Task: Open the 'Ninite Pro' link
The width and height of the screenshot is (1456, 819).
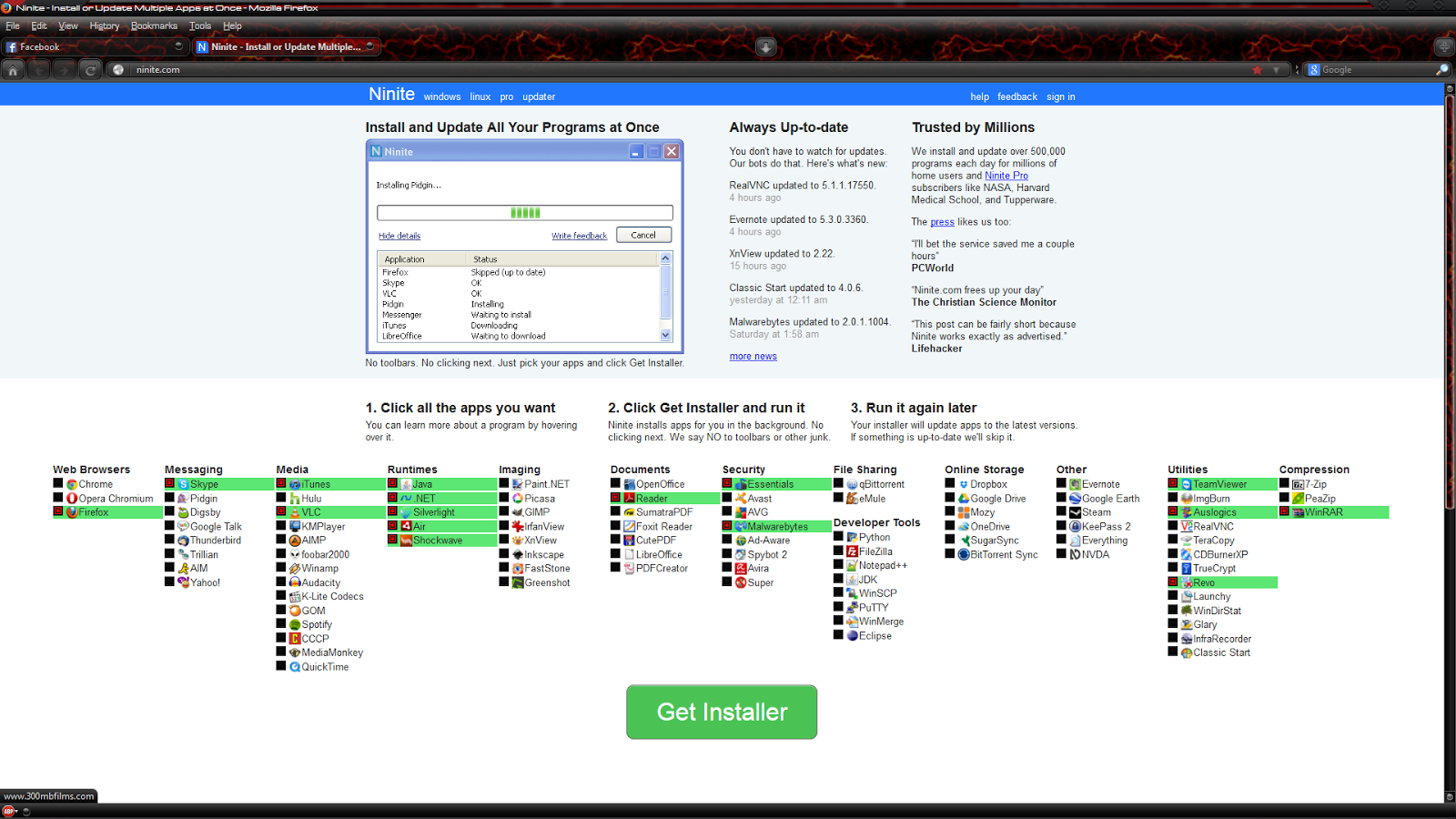Action: [x=1006, y=176]
